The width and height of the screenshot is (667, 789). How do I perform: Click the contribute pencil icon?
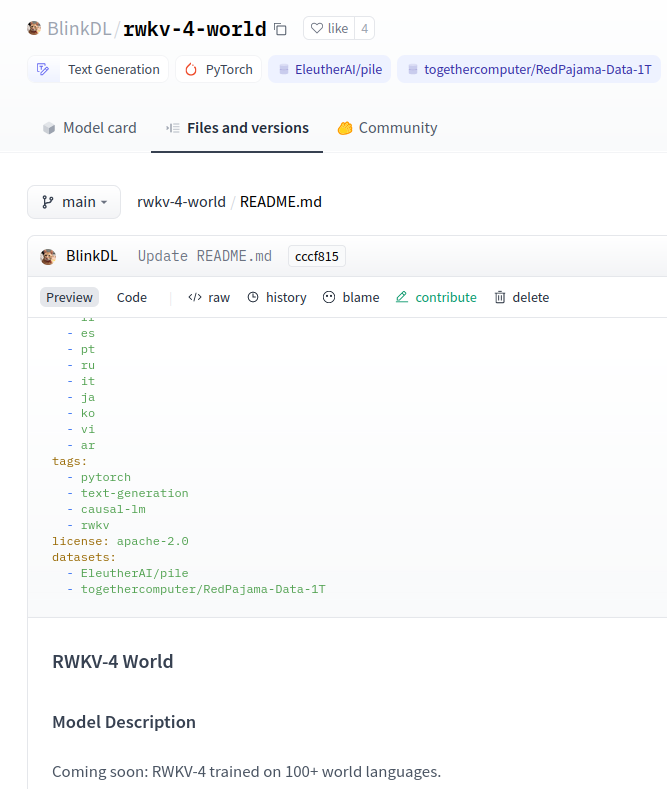(x=402, y=297)
